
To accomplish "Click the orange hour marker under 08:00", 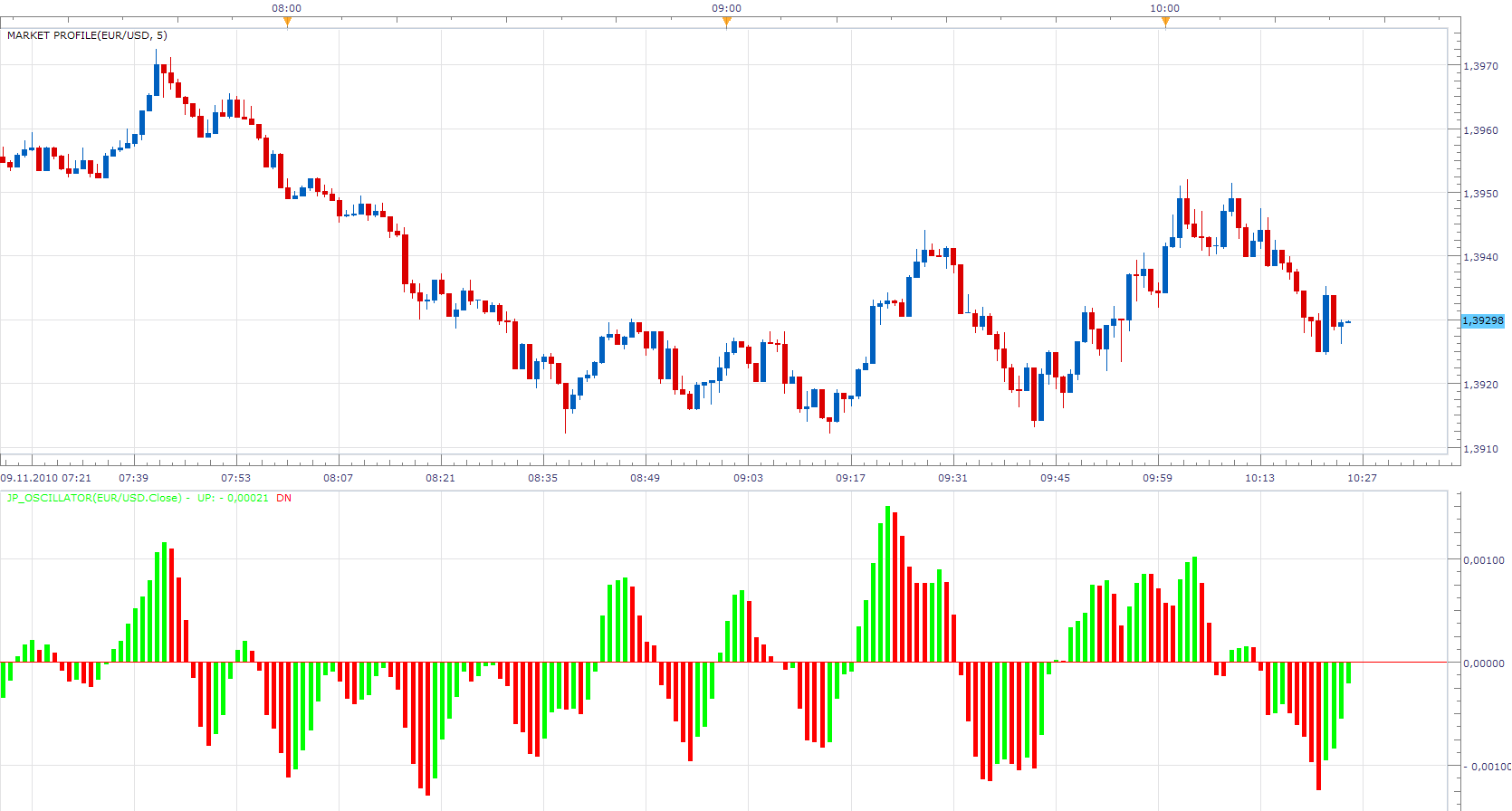I will [287, 23].
